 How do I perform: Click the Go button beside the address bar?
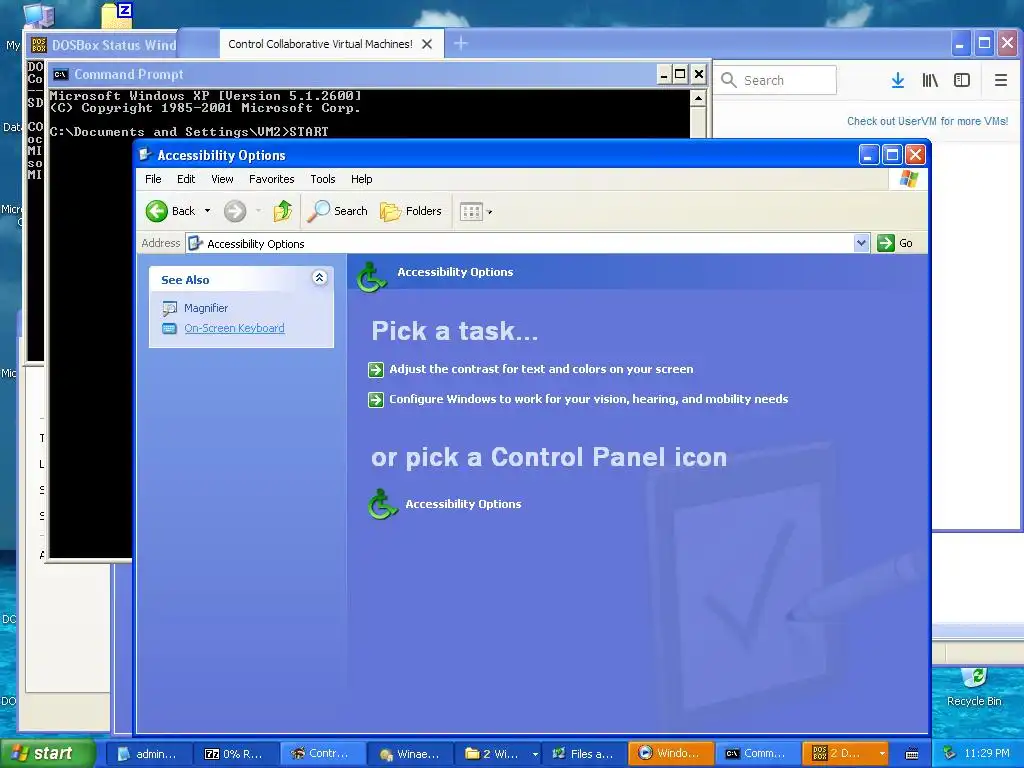click(895, 243)
